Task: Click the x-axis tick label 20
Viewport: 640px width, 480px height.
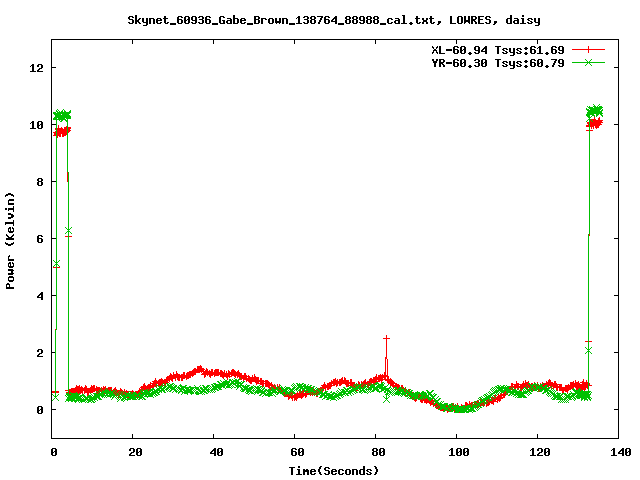Action: 135,452
